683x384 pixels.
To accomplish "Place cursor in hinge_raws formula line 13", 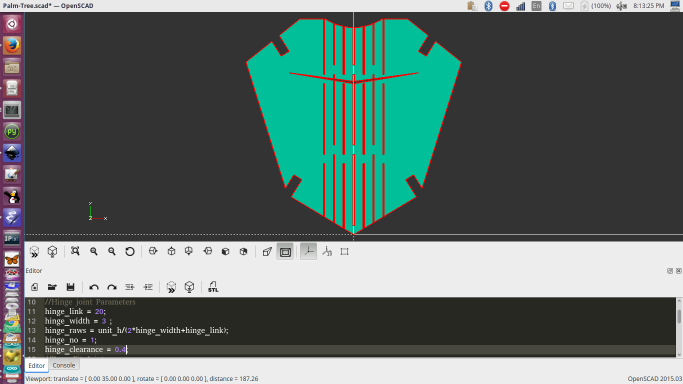I will coord(136,330).
